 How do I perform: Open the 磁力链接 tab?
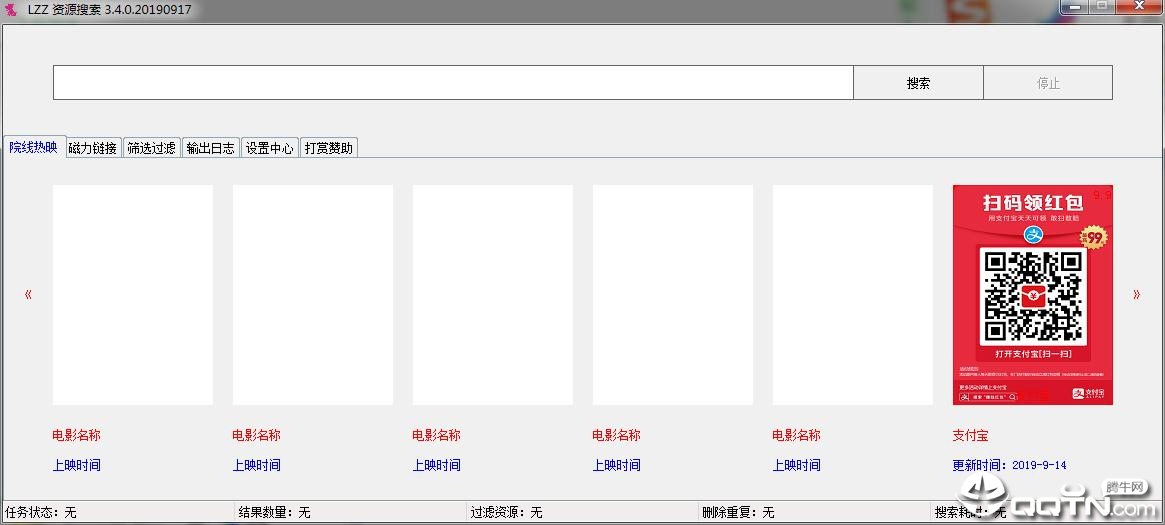click(93, 148)
